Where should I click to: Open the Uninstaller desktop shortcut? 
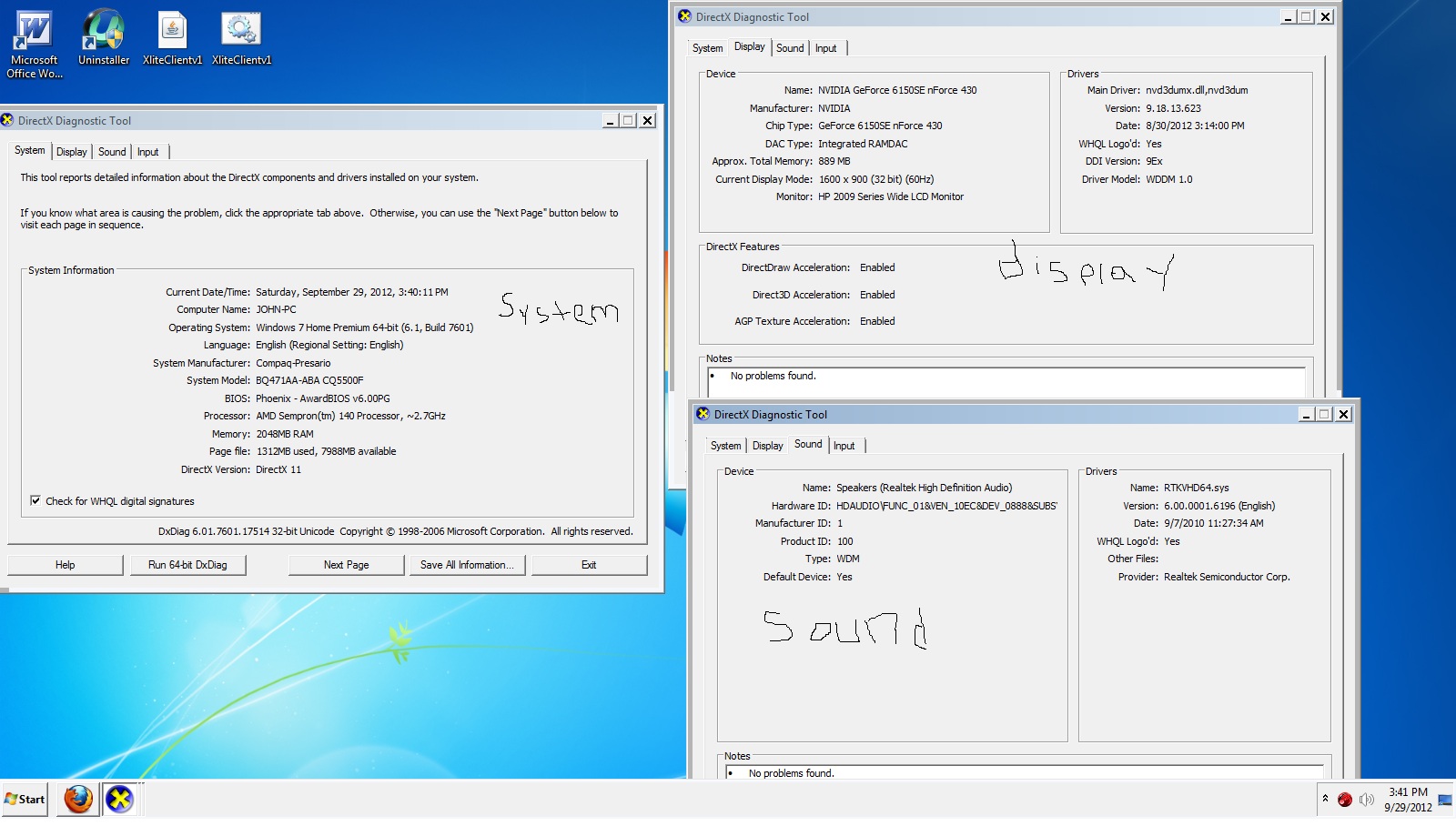pos(104,38)
